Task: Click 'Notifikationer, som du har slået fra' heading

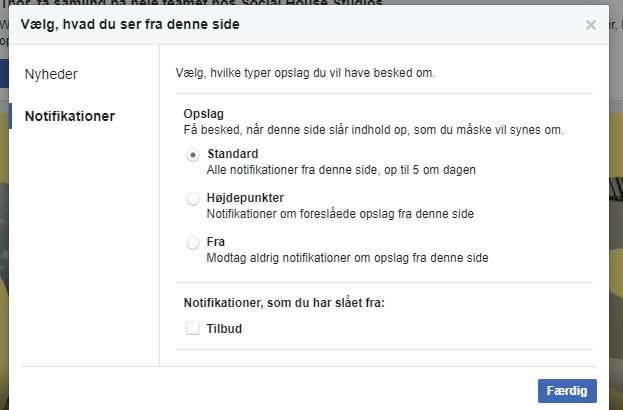Action: coord(290,302)
